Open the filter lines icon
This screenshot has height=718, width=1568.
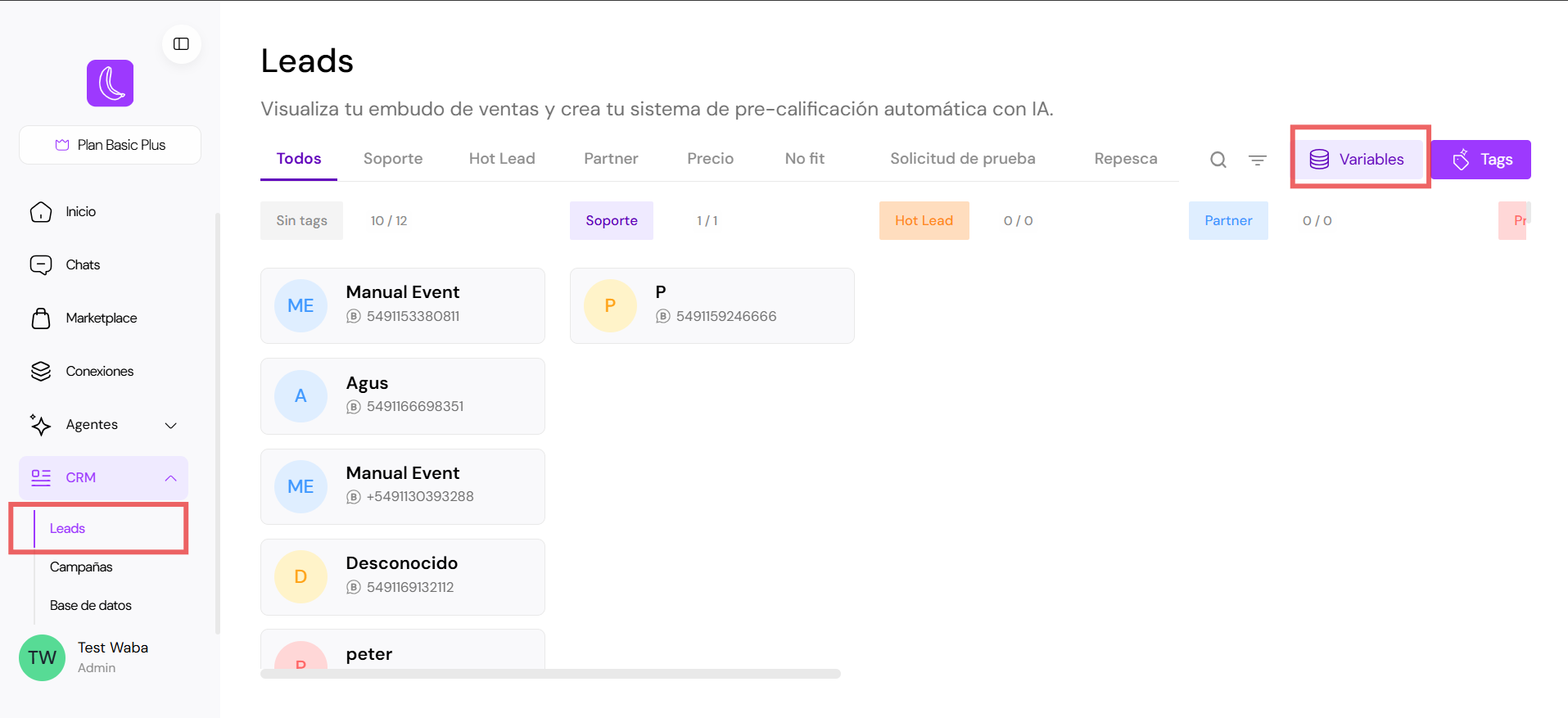[1257, 160]
